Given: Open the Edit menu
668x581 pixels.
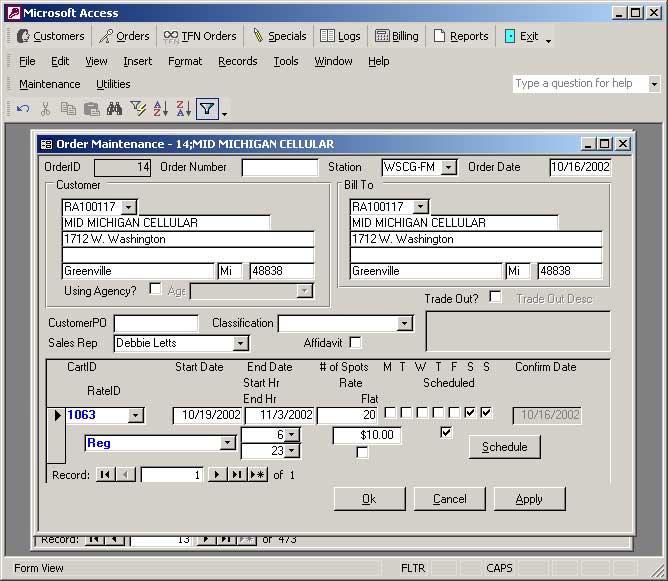Looking at the screenshot, I should click(60, 61).
